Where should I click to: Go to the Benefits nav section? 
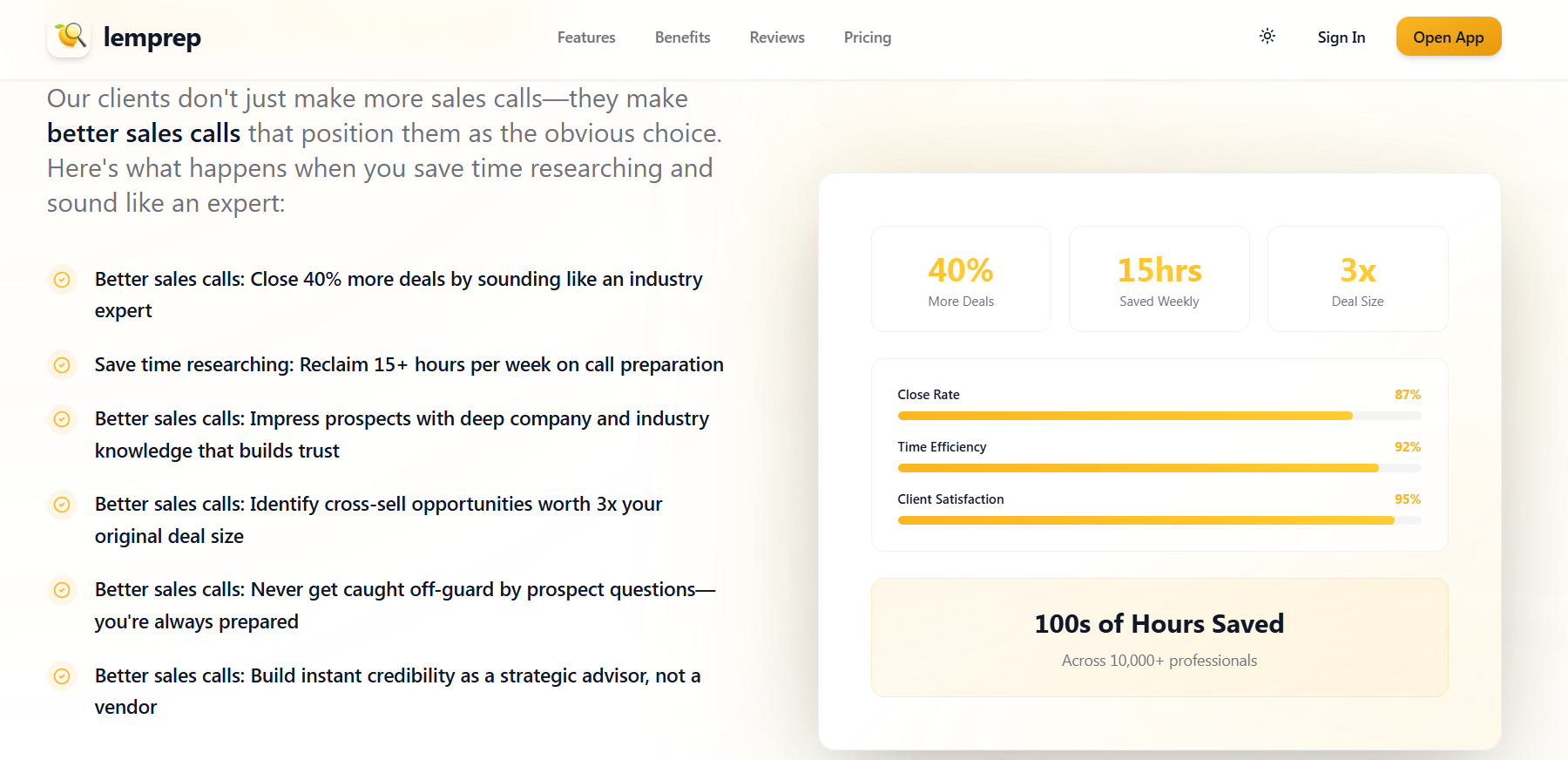coord(682,37)
